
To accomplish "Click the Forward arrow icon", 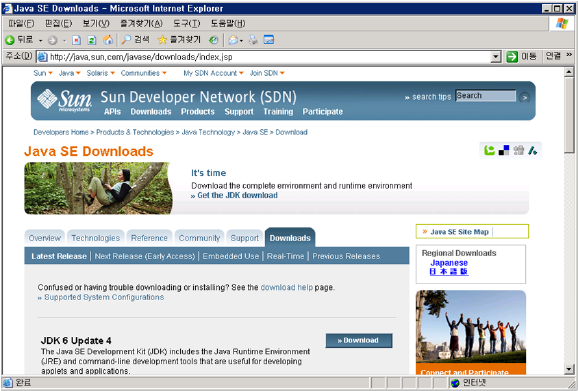I will point(53,40).
